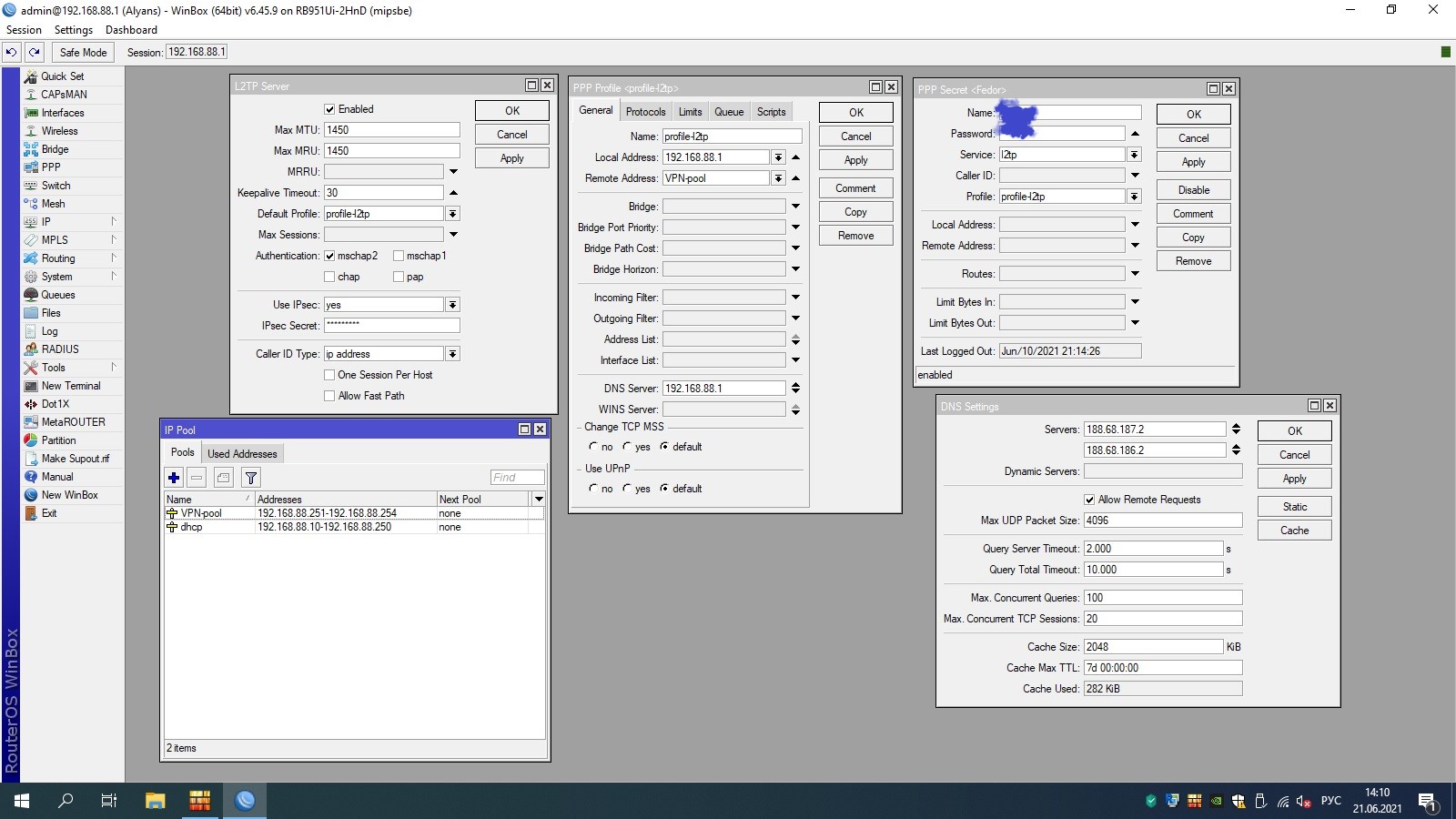Click the Undo arrow icon in toolbar
Image resolution: width=1456 pixels, height=819 pixels.
point(11,52)
